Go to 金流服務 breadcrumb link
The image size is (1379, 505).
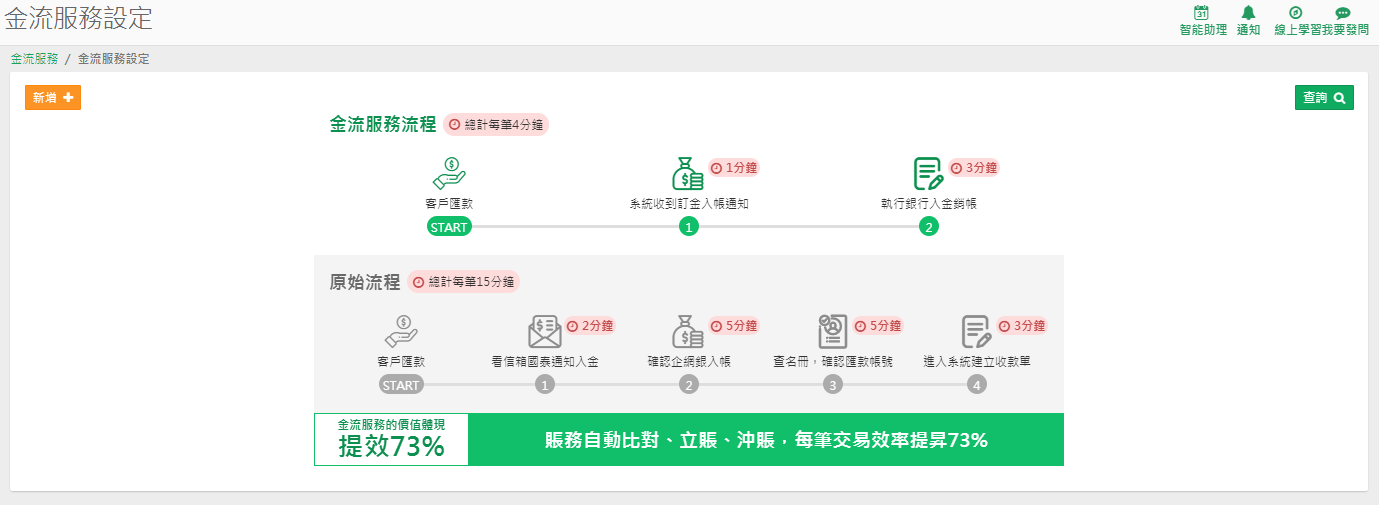tap(34, 59)
